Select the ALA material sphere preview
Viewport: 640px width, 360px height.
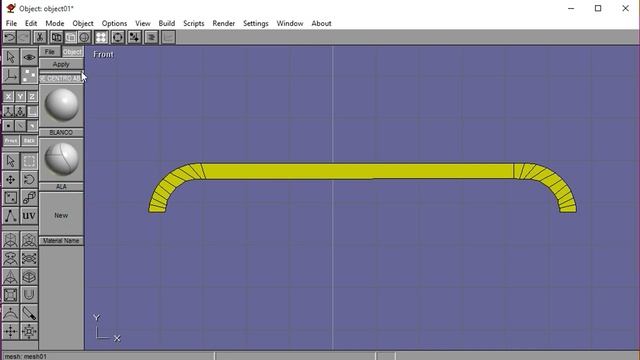pos(61,159)
